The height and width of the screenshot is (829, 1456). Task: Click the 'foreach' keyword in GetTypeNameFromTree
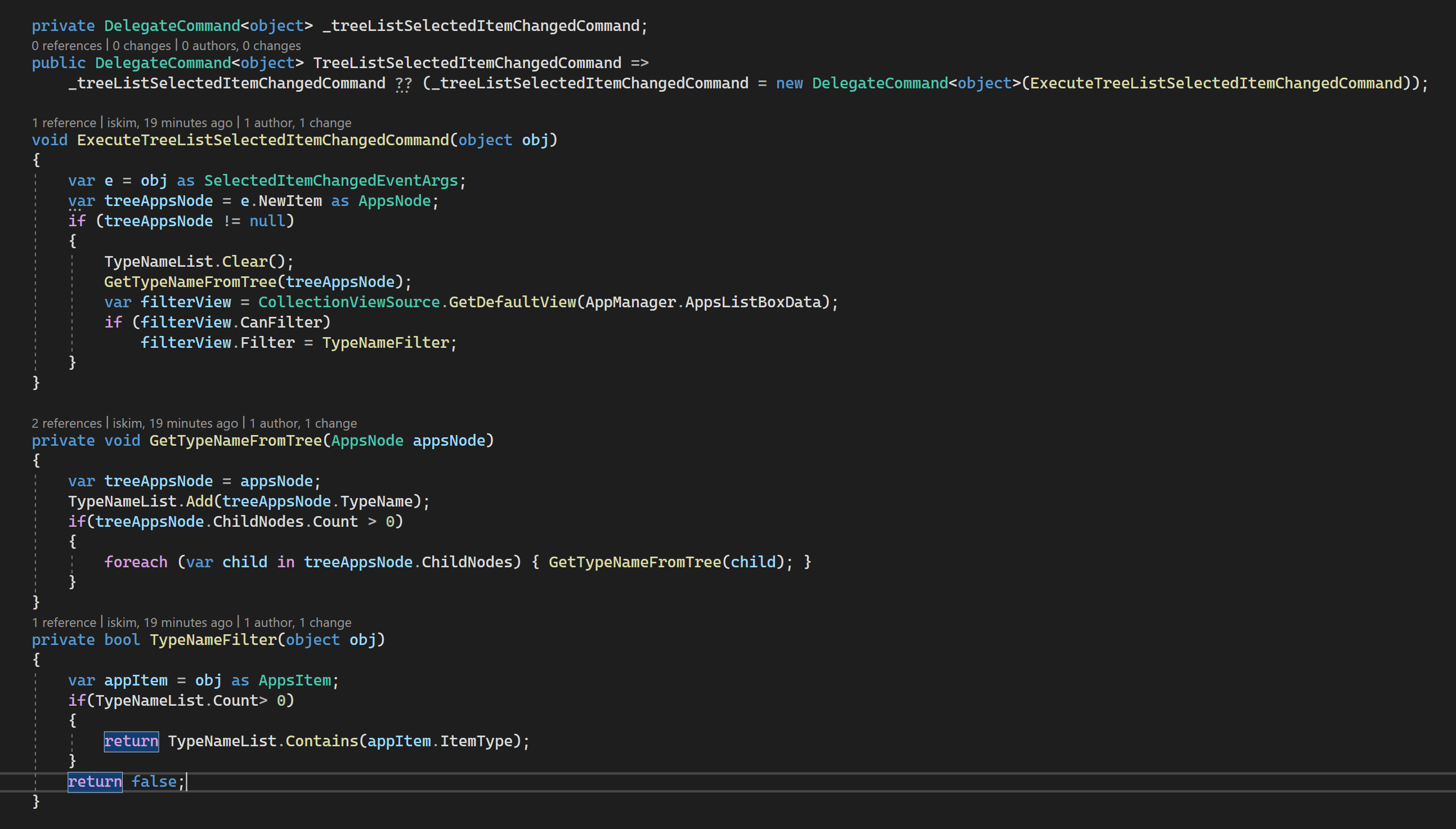(x=136, y=563)
